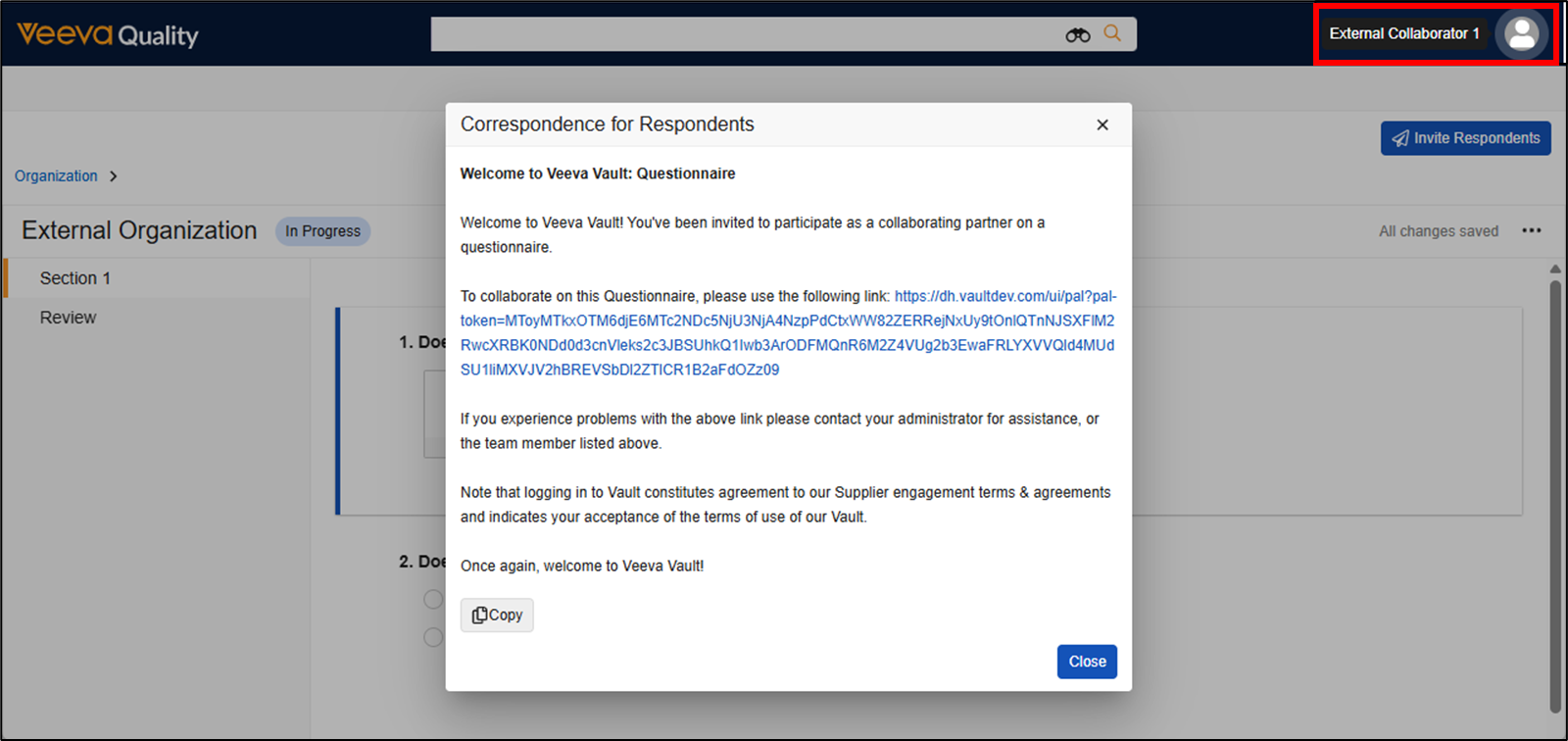This screenshot has width=1568, height=741.
Task: Follow the Organization breadcrumb link
Action: pos(56,176)
